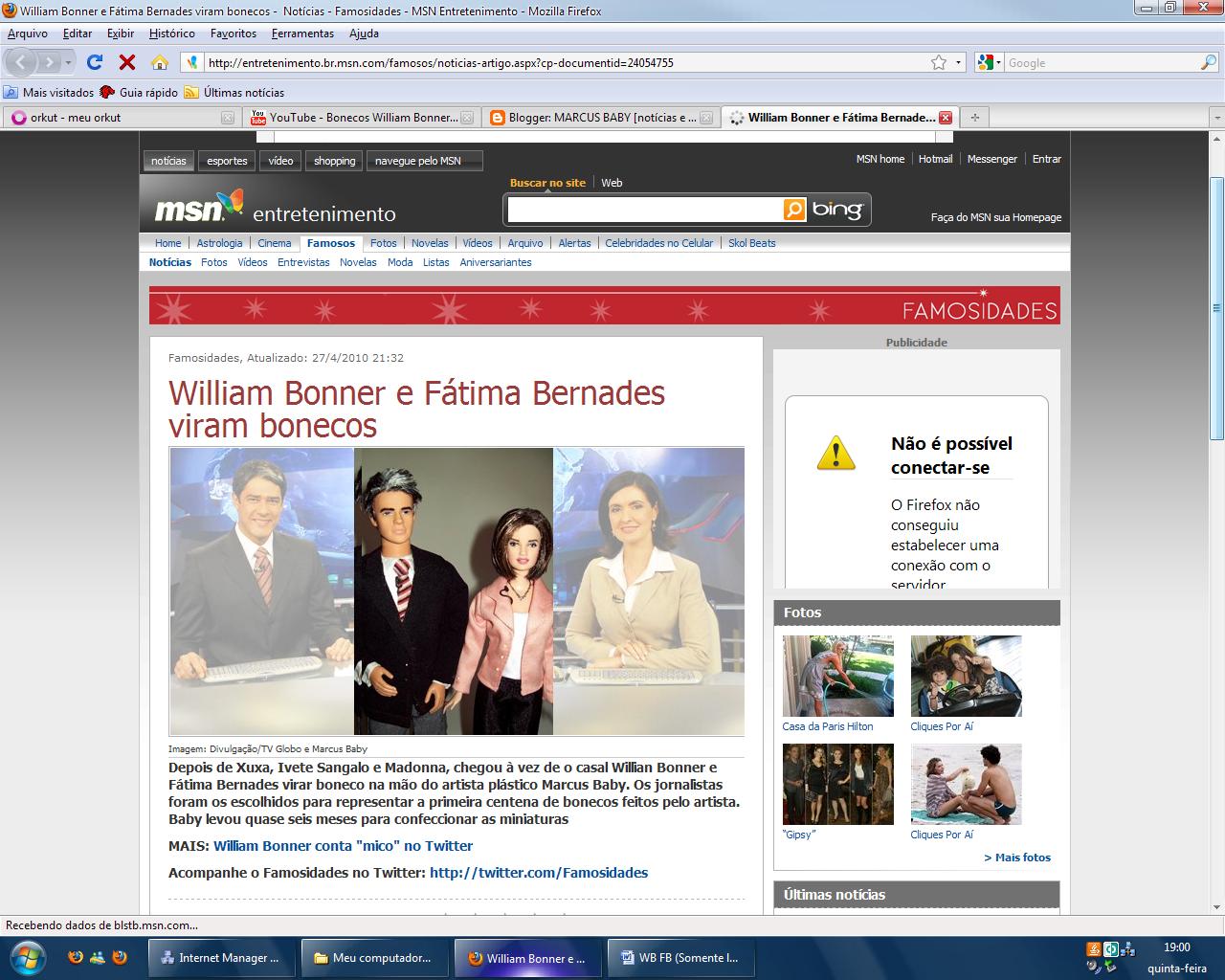Switch to the Famosos tab
Image resolution: width=1225 pixels, height=980 pixels.
330,243
